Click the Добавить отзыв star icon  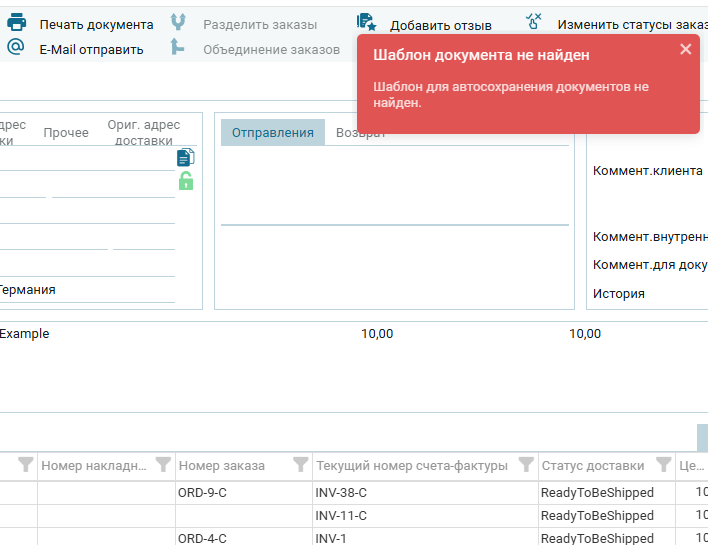pyautogui.click(x=366, y=23)
